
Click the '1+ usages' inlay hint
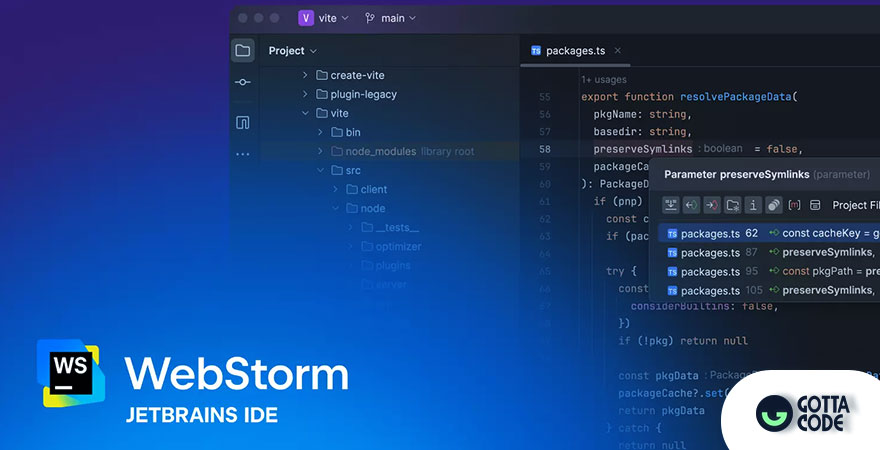pyautogui.click(x=603, y=80)
